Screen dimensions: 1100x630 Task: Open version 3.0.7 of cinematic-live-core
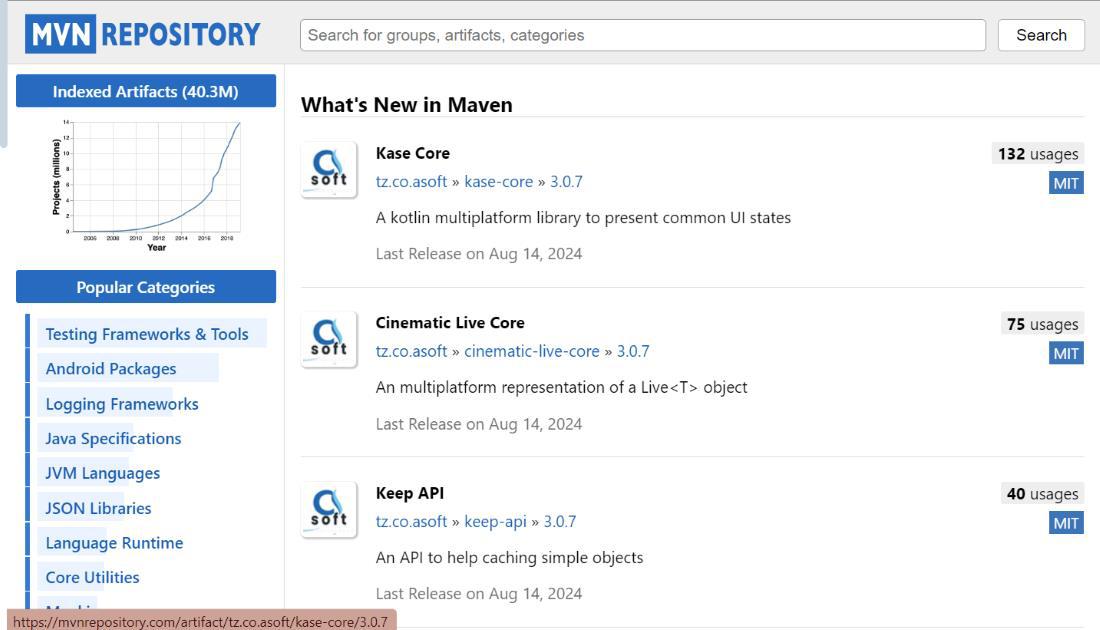(633, 351)
